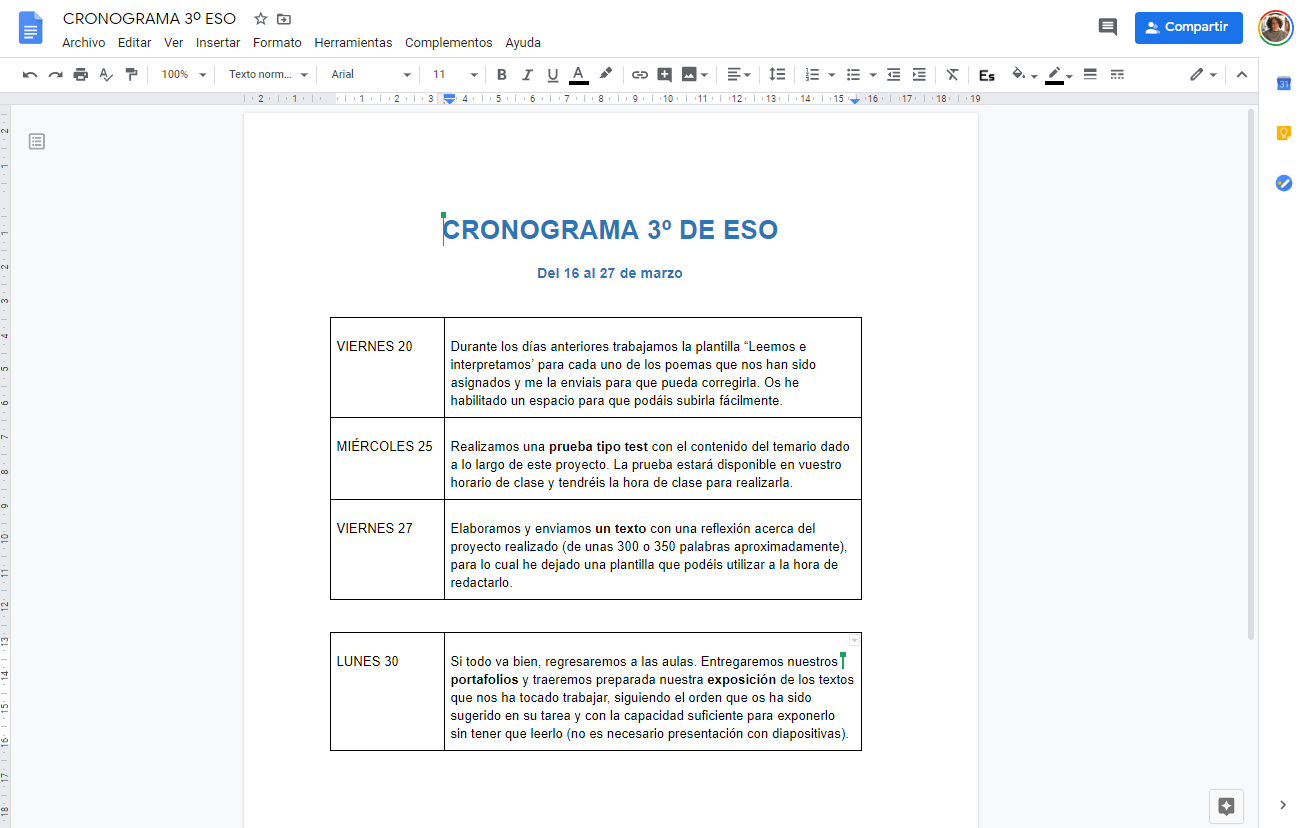The height and width of the screenshot is (828, 1304).
Task: Select the paint format roller icon
Action: tap(131, 75)
